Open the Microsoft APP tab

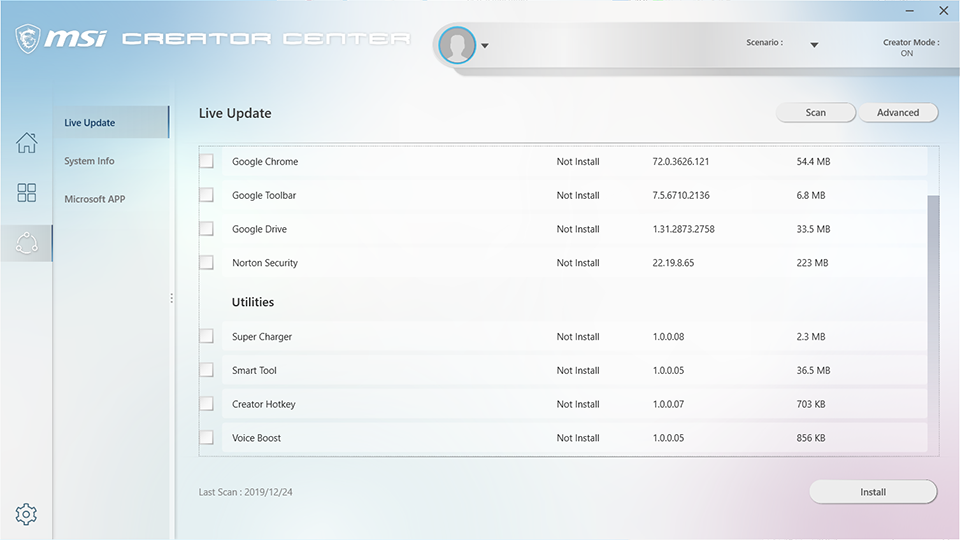(x=95, y=199)
